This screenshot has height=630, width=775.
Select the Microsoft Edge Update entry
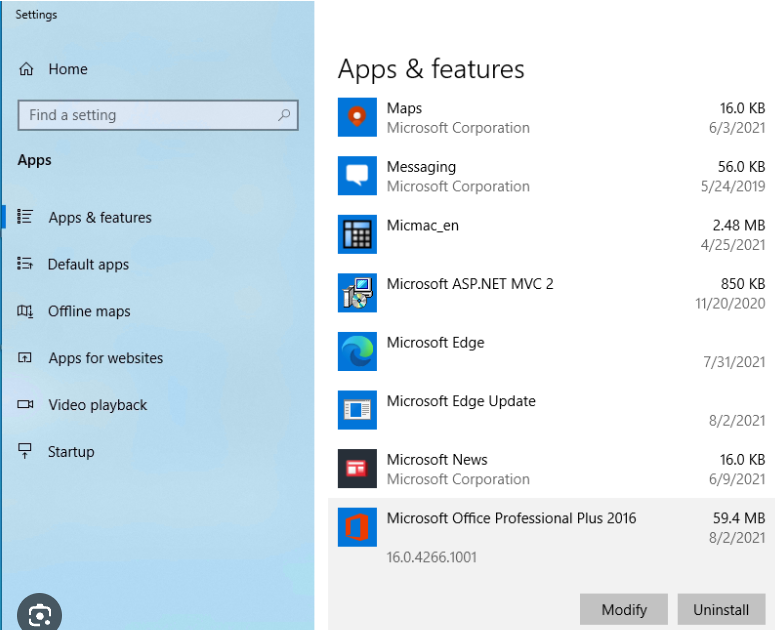(x=461, y=401)
